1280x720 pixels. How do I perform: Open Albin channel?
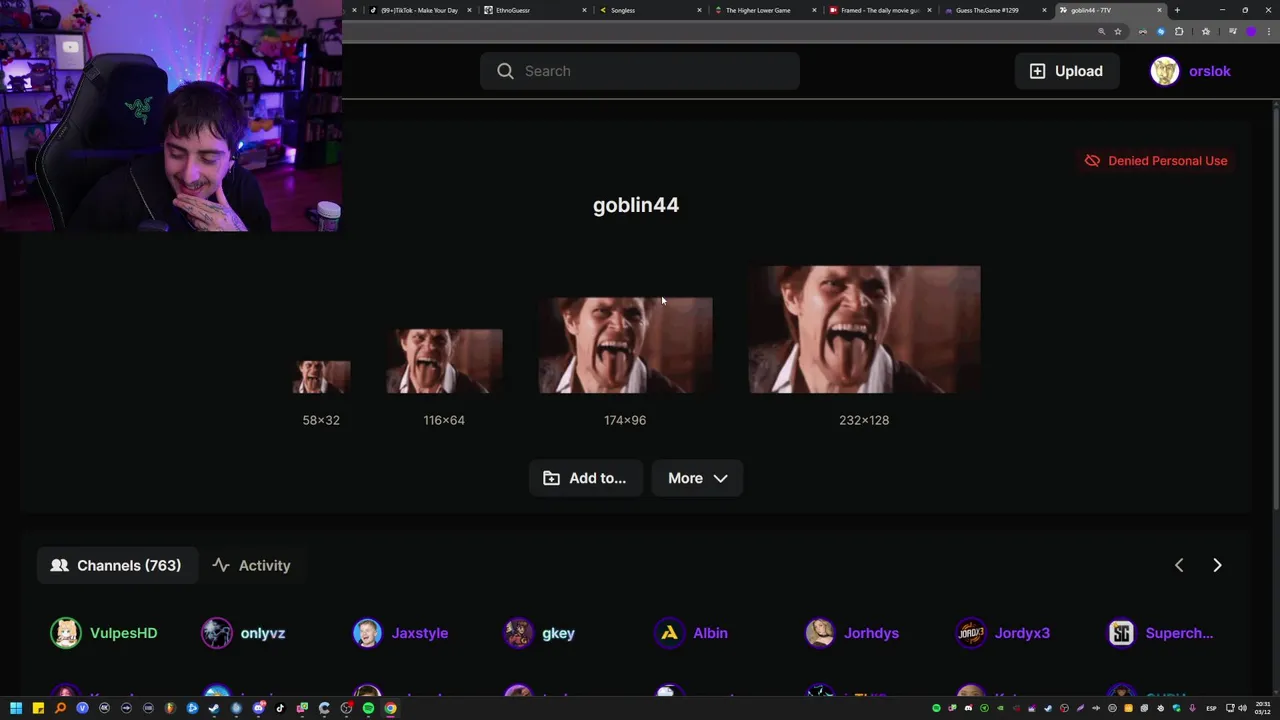point(691,633)
